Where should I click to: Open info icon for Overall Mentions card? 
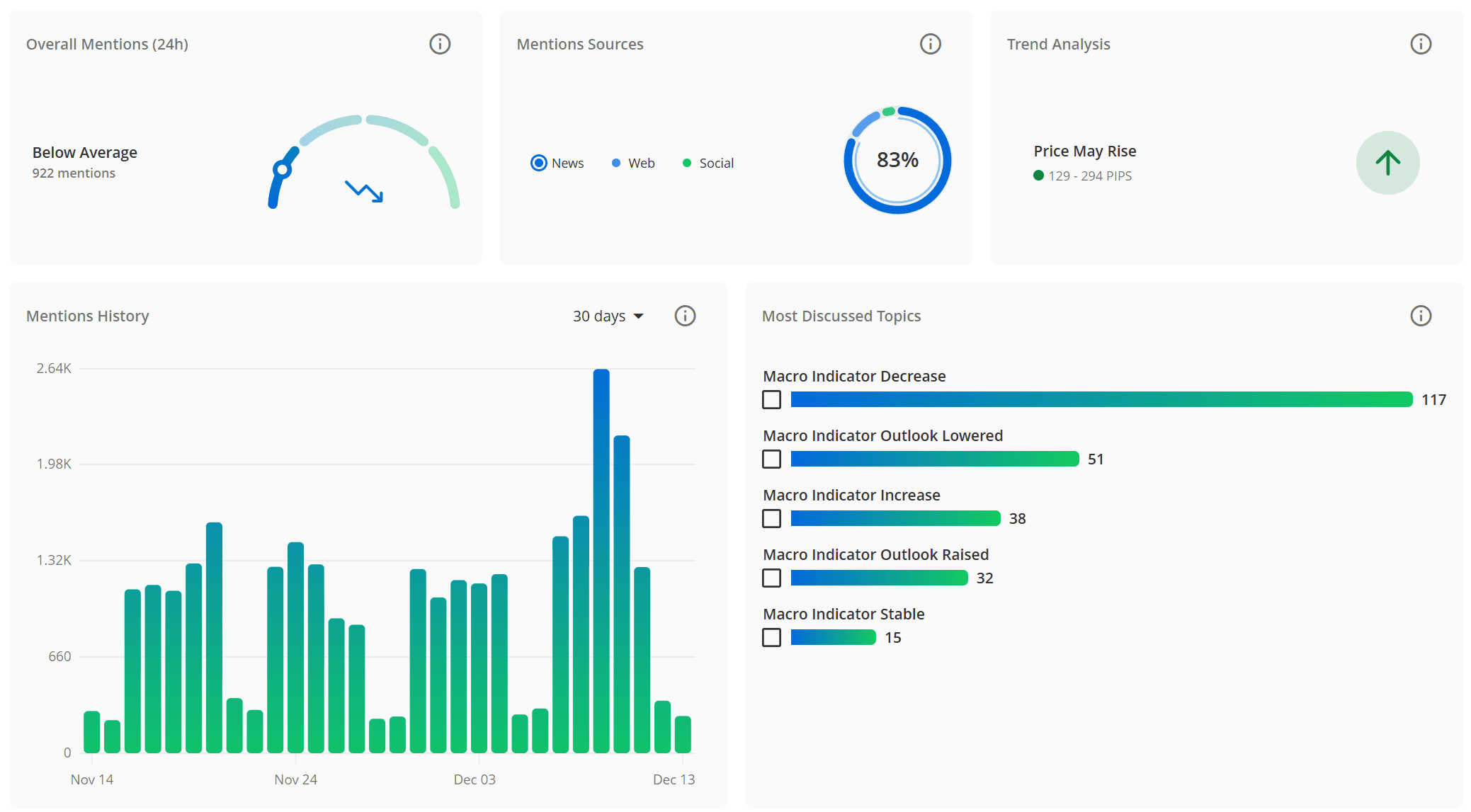(440, 44)
